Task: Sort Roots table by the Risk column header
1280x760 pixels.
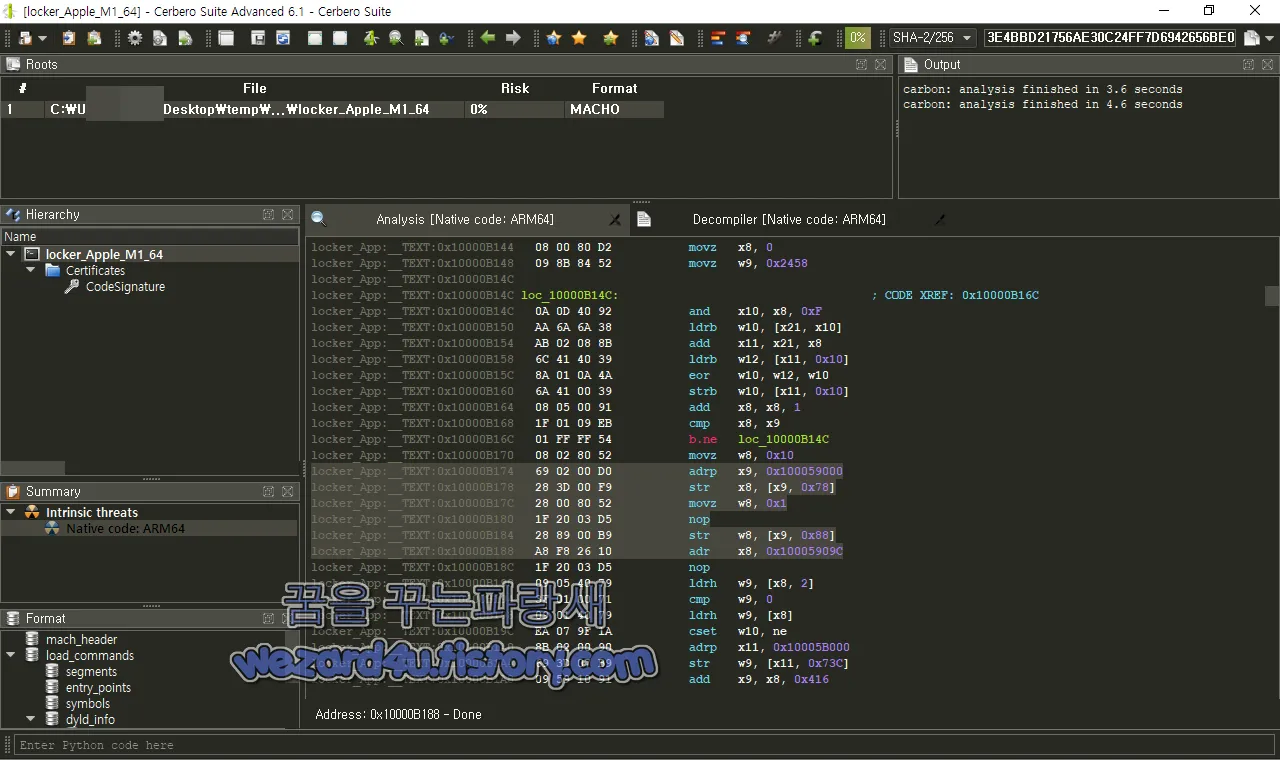Action: 515,88
